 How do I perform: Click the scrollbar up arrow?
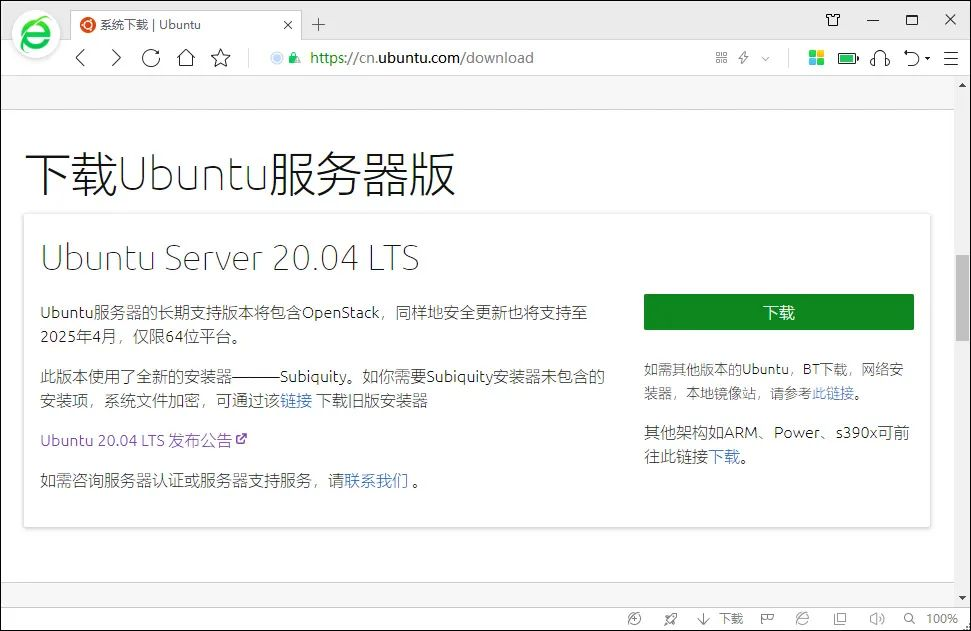point(962,85)
